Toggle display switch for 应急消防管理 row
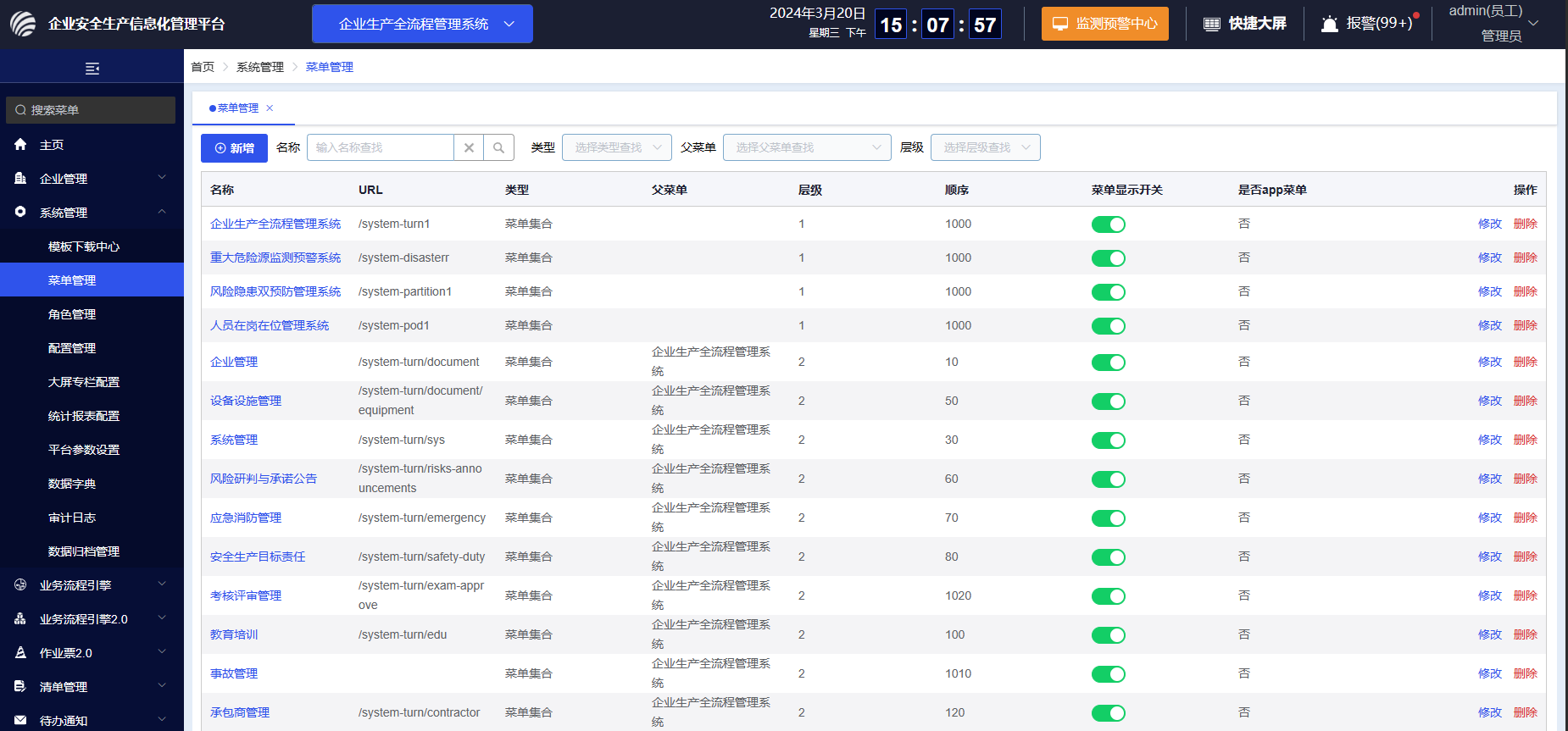Screen dimensions: 1568x731 [x=1109, y=518]
